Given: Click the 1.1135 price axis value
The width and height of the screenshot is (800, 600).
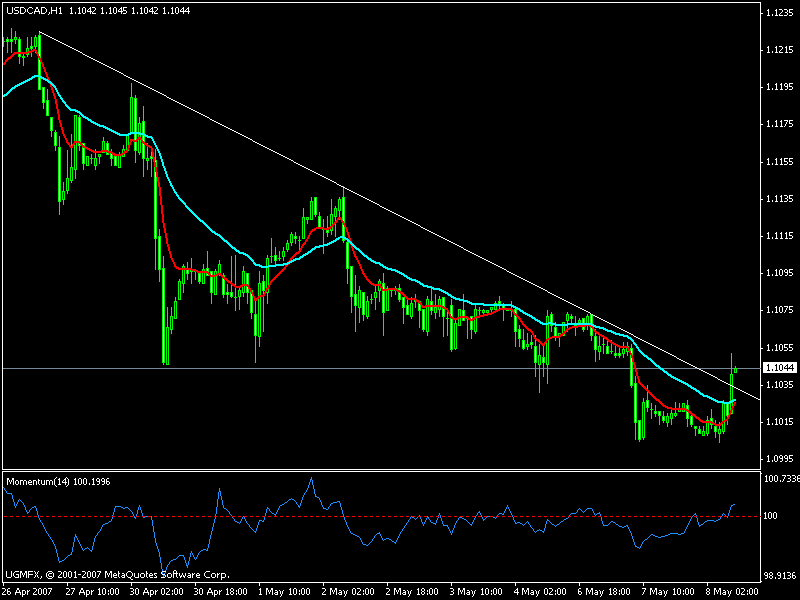Looking at the screenshot, I should click(778, 199).
